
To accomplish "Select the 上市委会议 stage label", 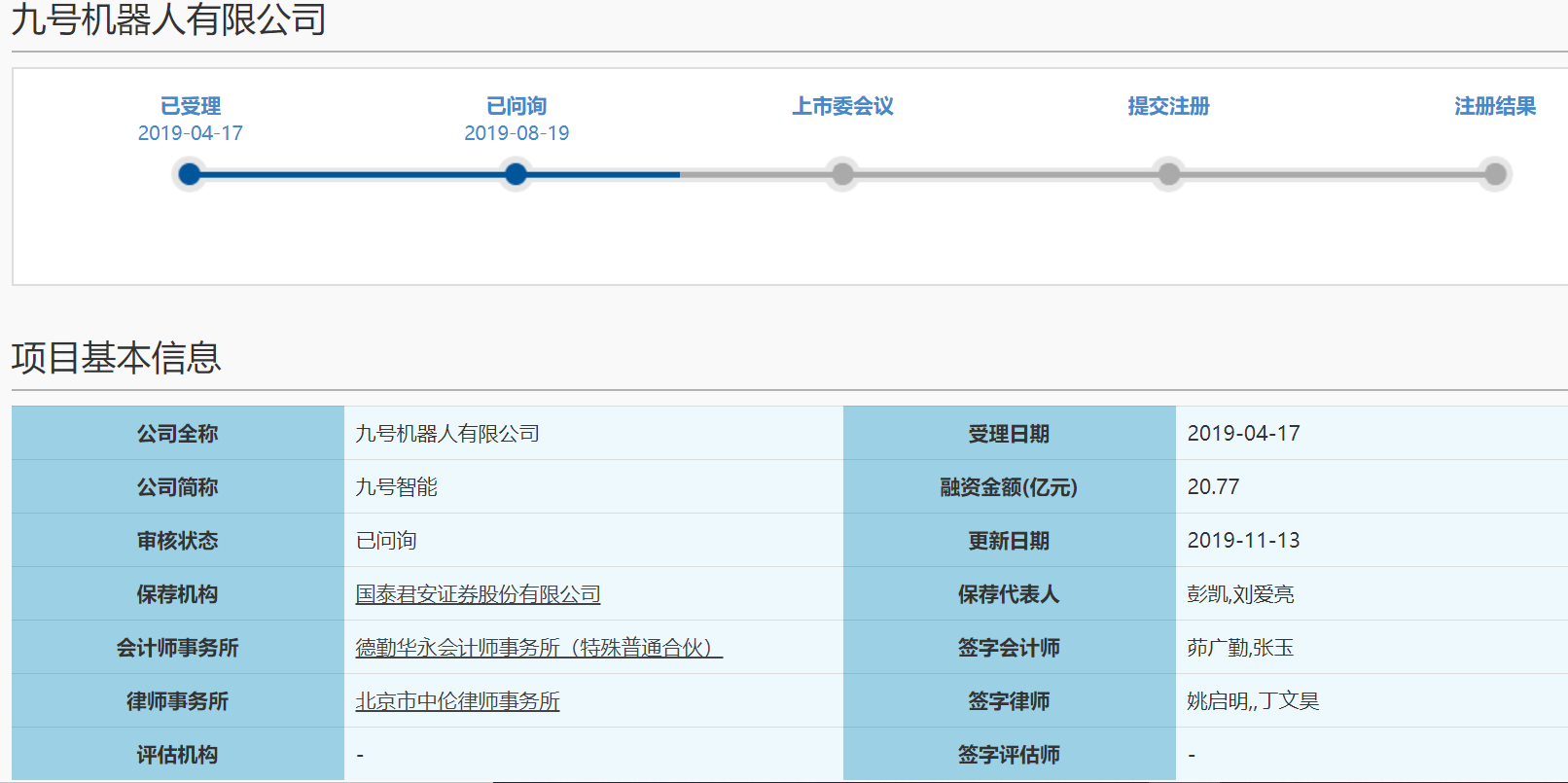I will pos(842,106).
